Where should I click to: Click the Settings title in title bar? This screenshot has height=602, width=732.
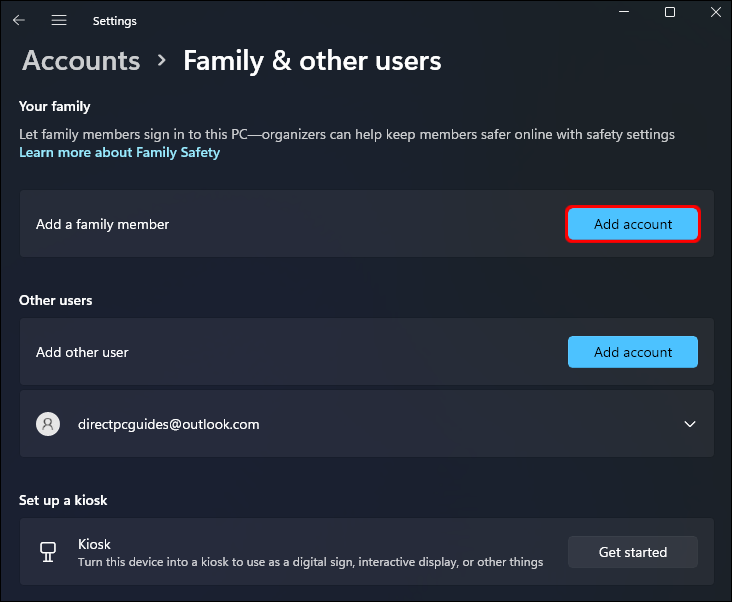[x=114, y=20]
